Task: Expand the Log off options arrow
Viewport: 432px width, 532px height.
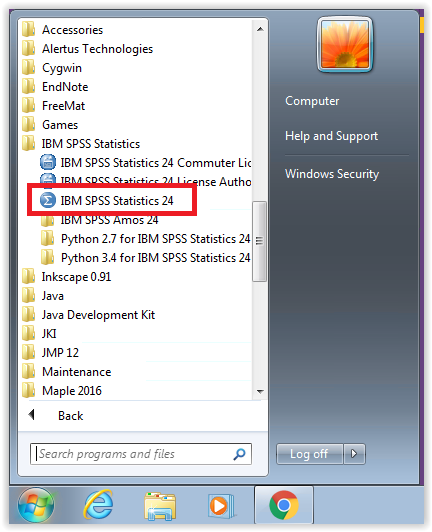Action: click(354, 454)
